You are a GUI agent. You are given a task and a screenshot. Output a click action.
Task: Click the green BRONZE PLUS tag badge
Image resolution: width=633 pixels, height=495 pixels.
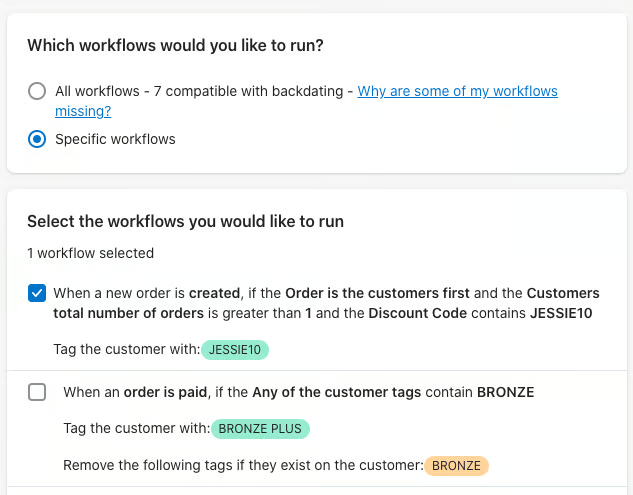pyautogui.click(x=260, y=429)
